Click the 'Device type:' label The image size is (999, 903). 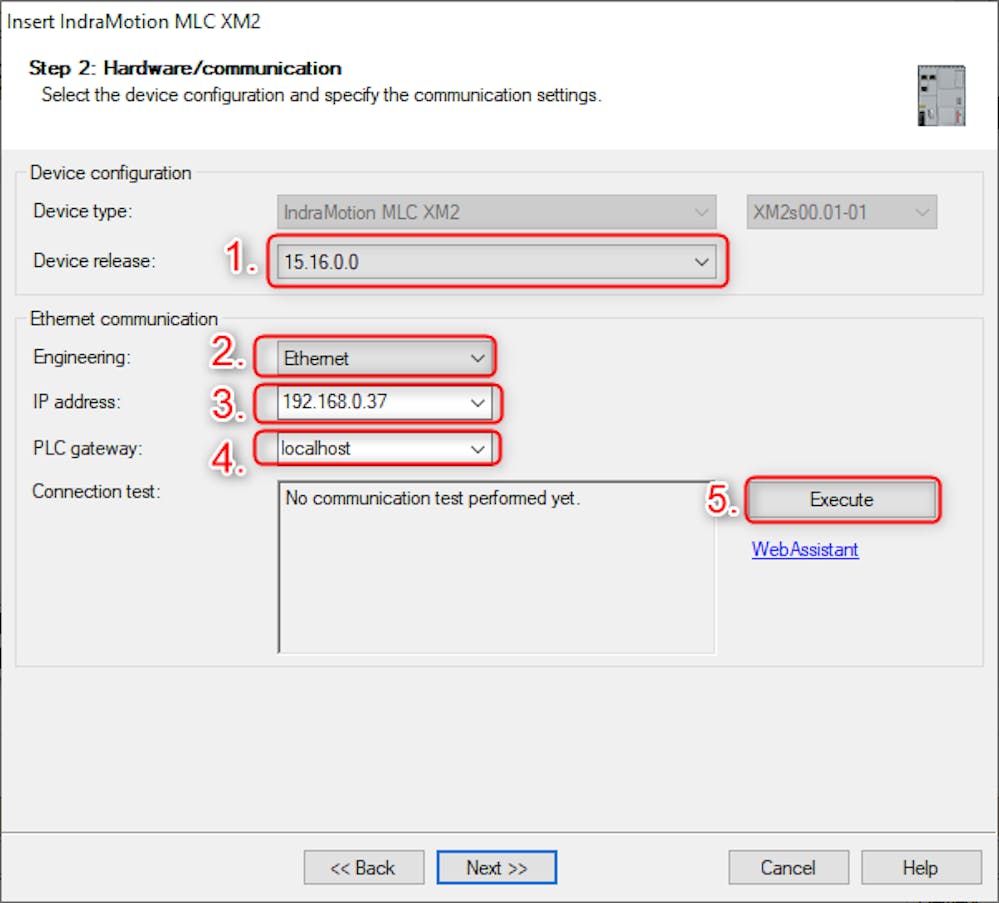(x=83, y=211)
